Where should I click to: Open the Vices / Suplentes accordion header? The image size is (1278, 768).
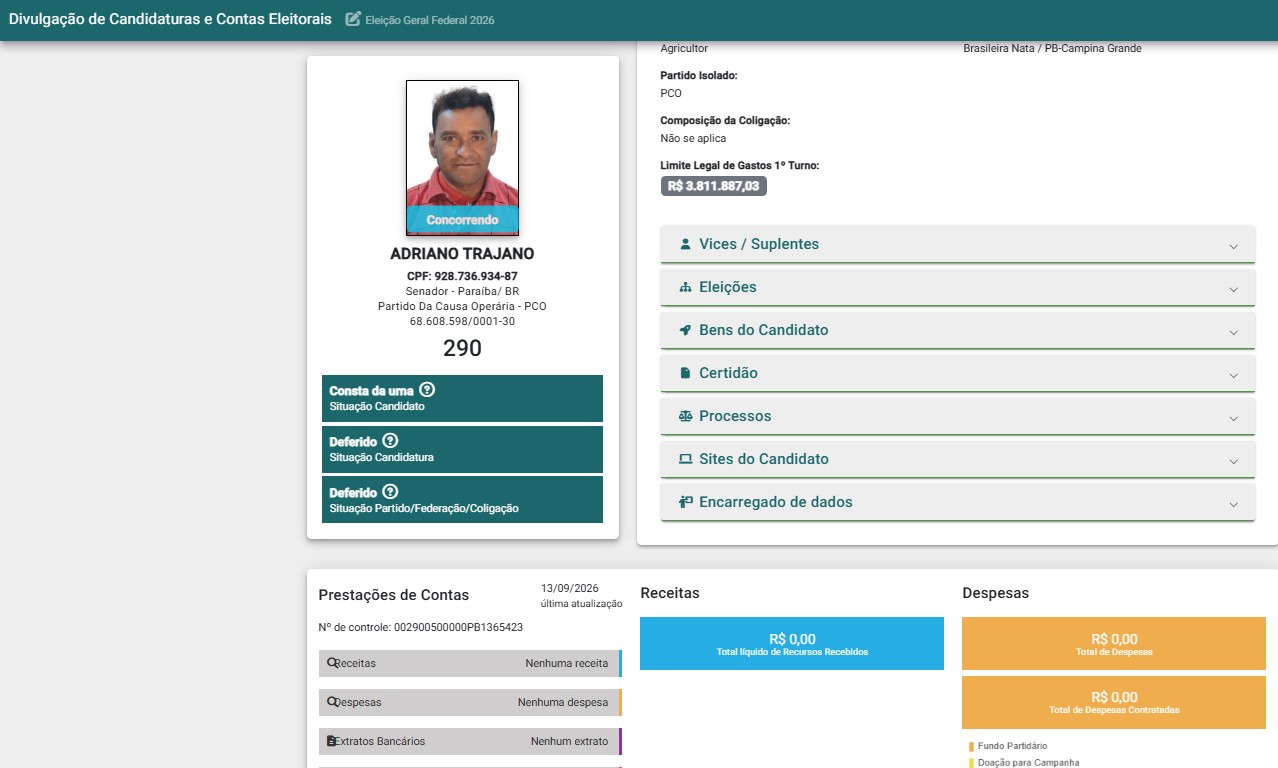(957, 244)
